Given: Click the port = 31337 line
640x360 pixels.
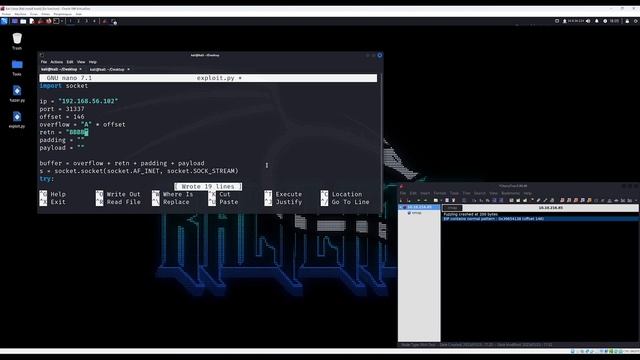Looking at the screenshot, I should [x=62, y=109].
